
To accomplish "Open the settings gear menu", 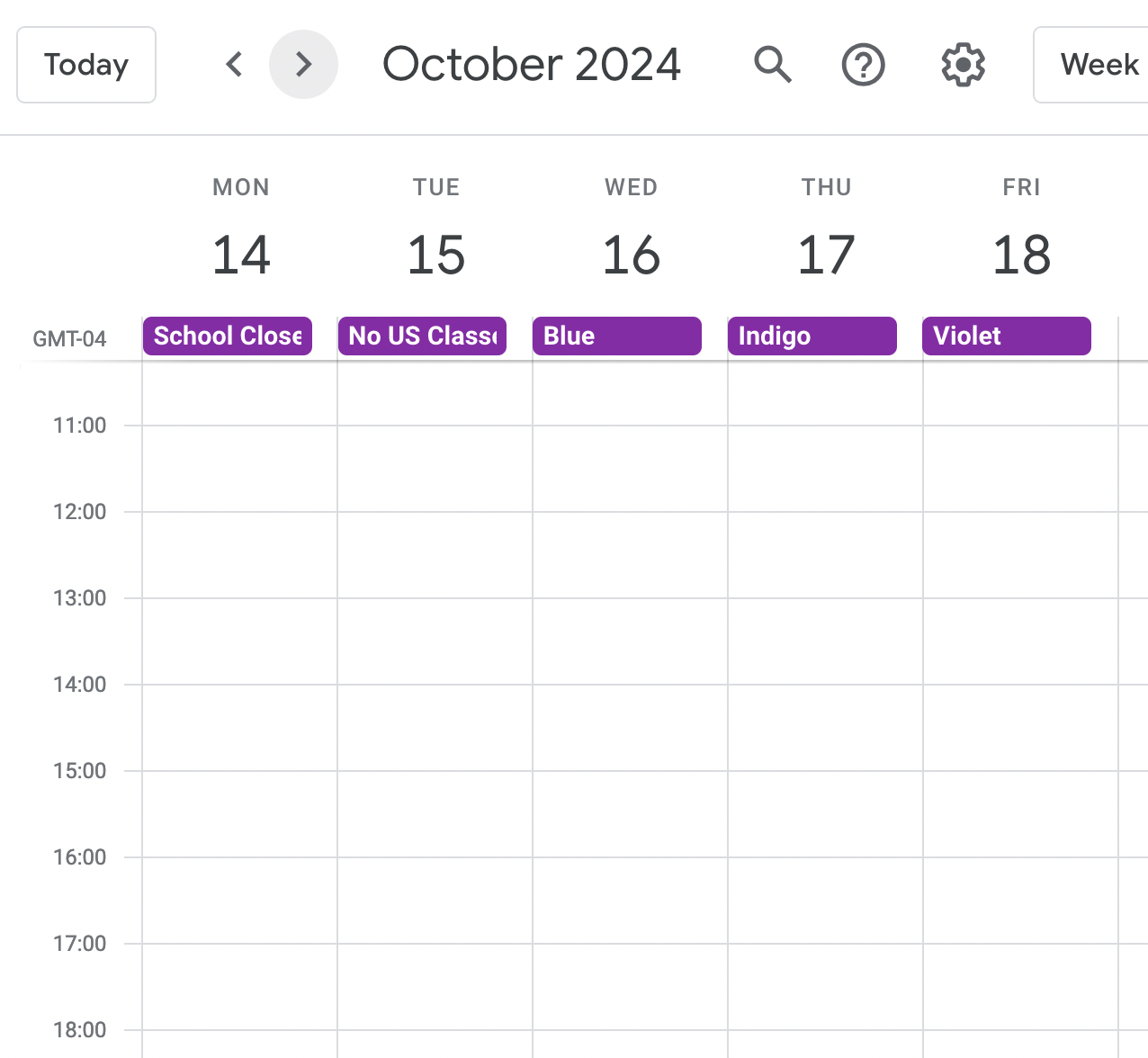I will click(964, 65).
